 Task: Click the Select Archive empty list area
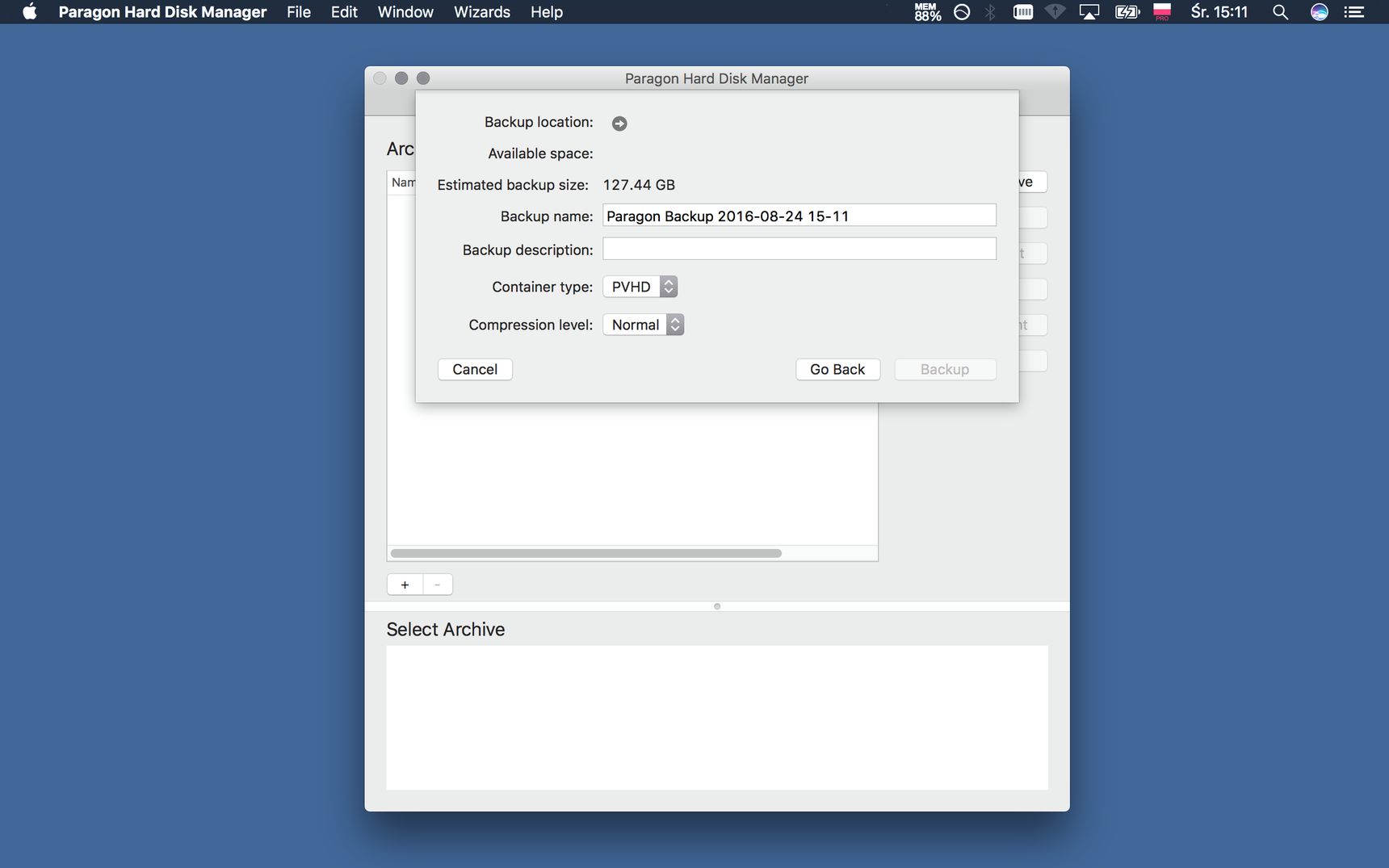tap(717, 718)
